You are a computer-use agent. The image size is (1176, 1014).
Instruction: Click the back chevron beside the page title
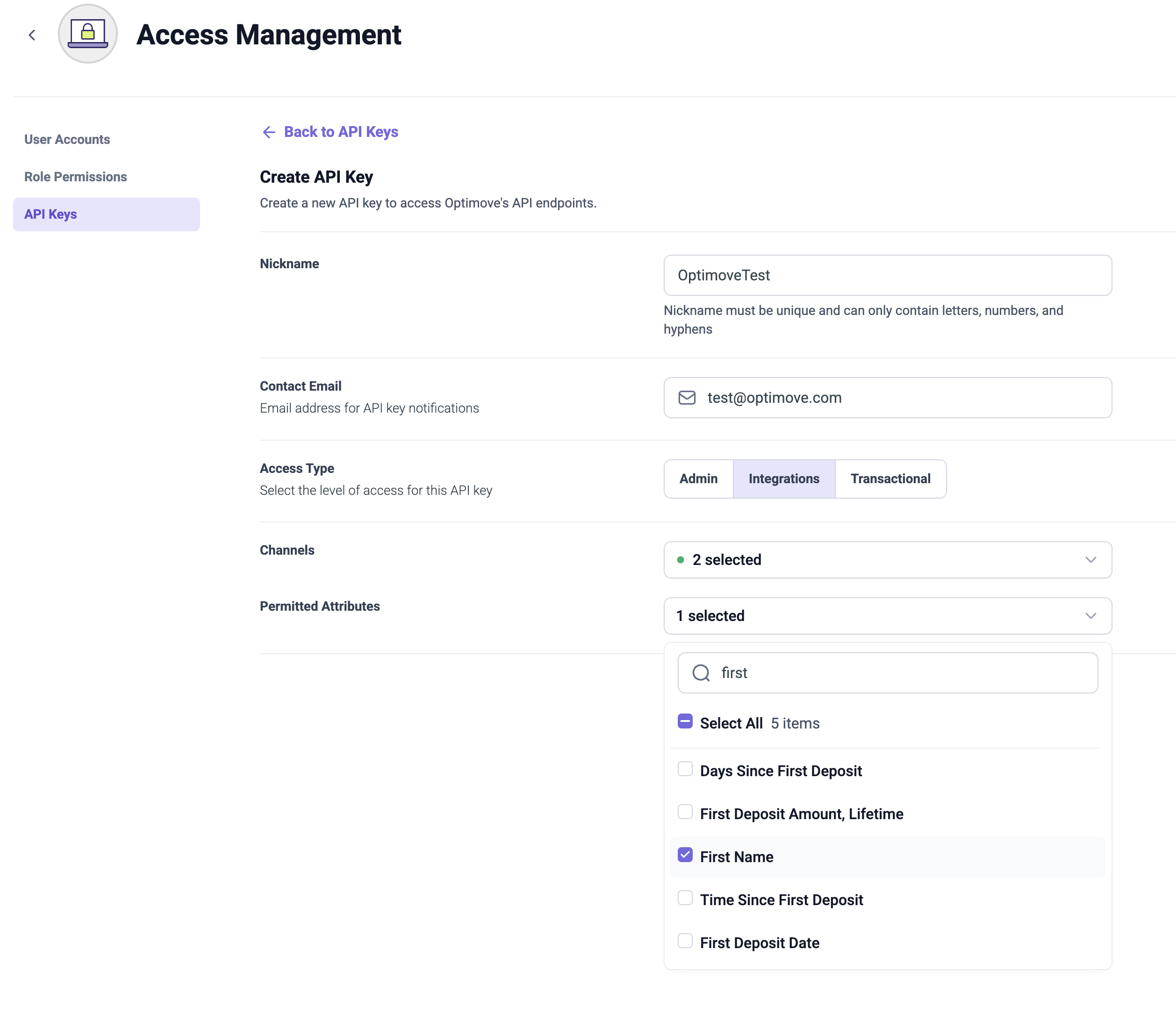[32, 35]
